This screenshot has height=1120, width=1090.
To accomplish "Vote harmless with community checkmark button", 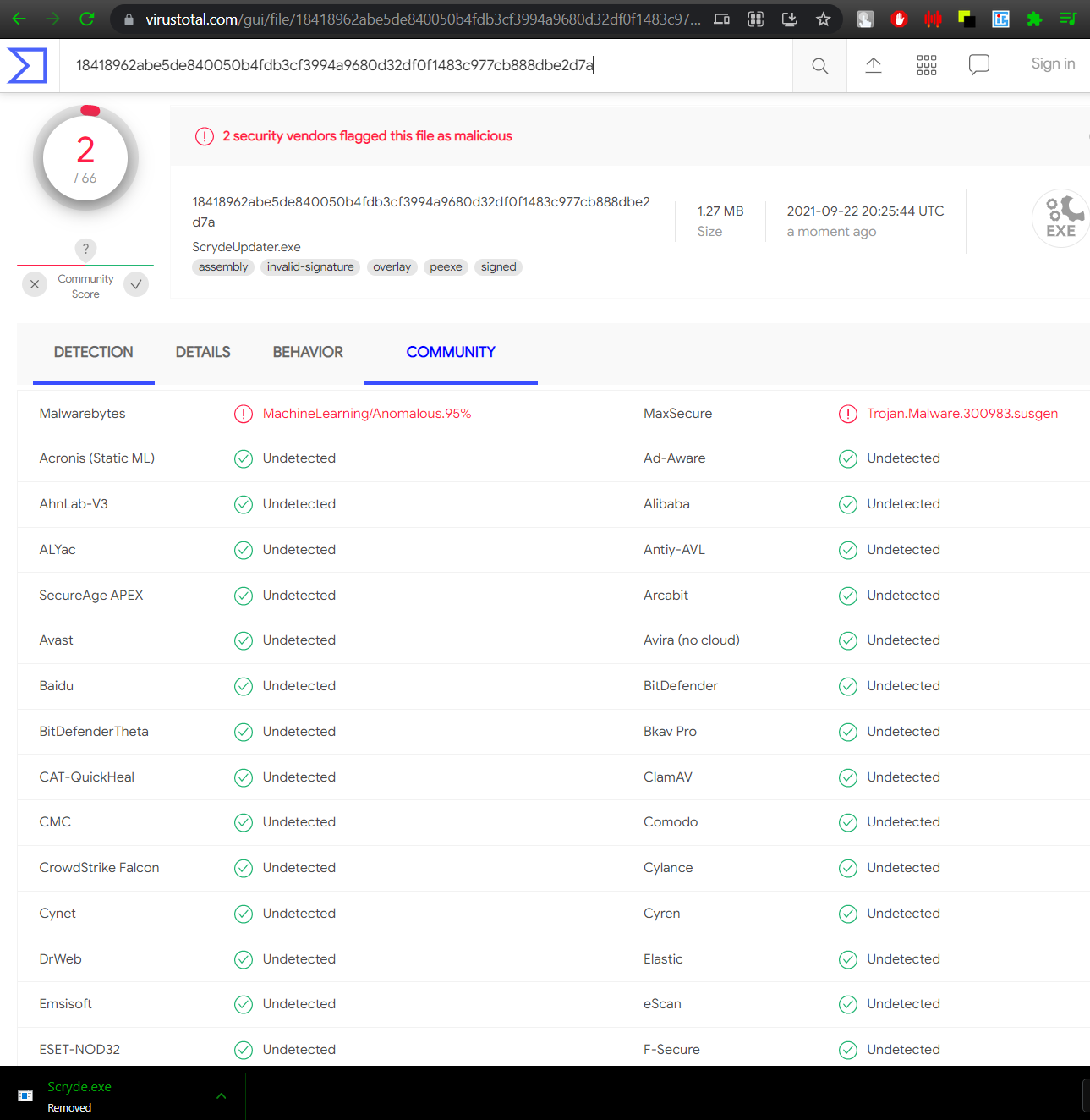I will [136, 284].
